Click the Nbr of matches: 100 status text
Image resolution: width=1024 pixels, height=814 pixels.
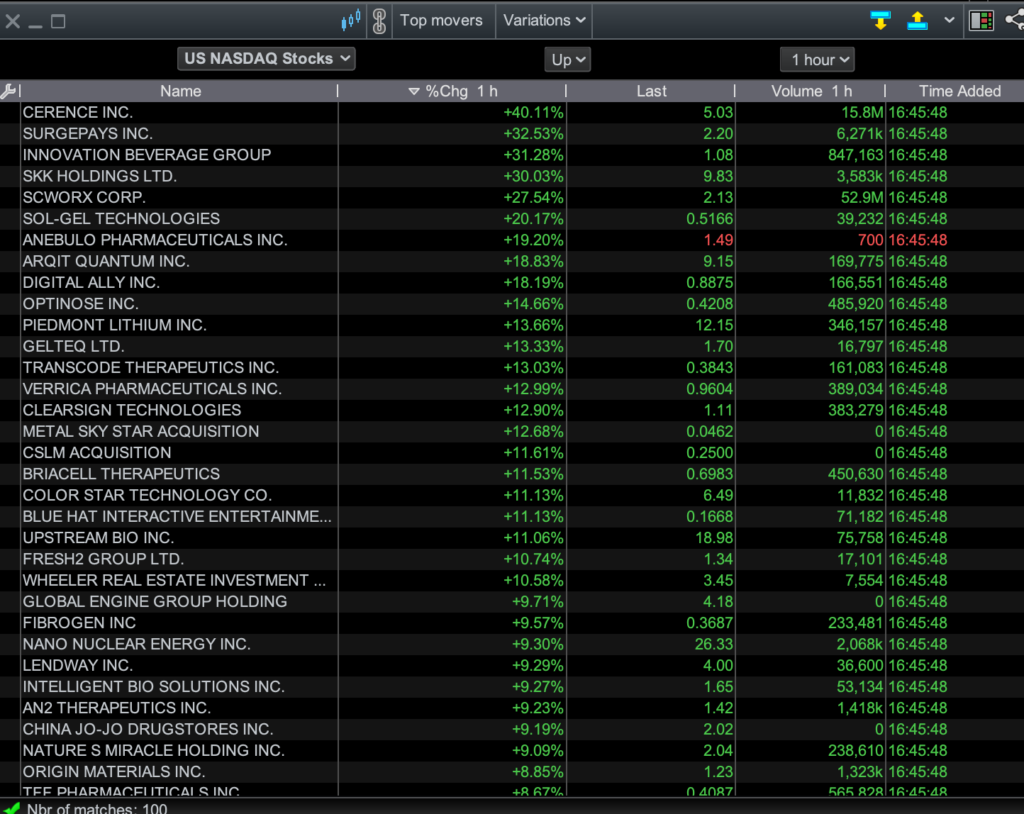(97, 809)
